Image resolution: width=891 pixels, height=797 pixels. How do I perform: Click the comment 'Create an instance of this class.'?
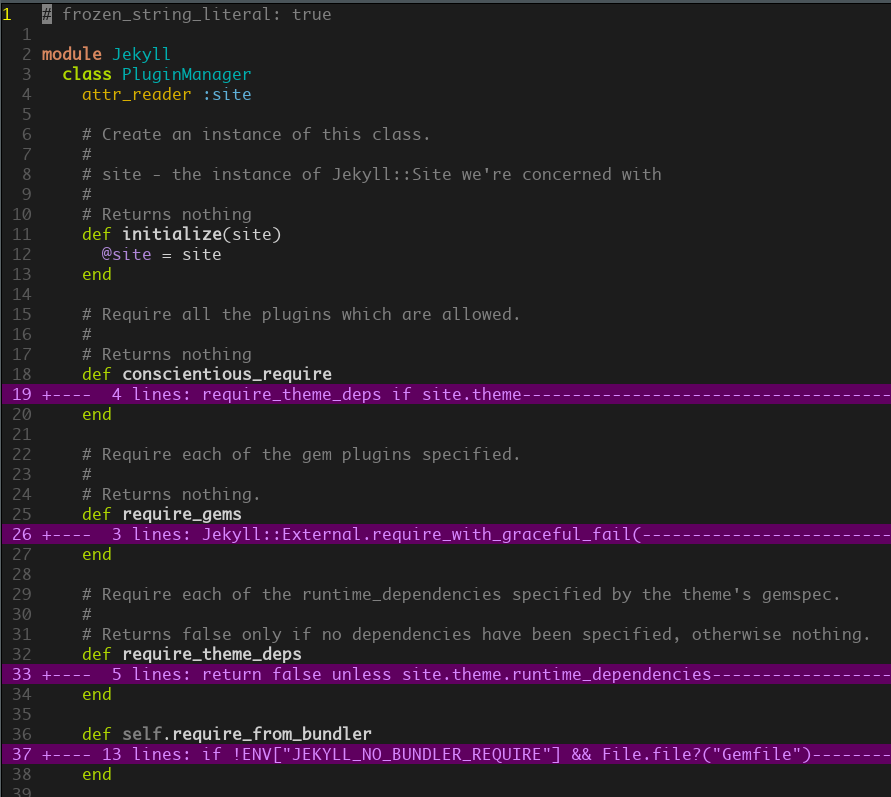(266, 134)
